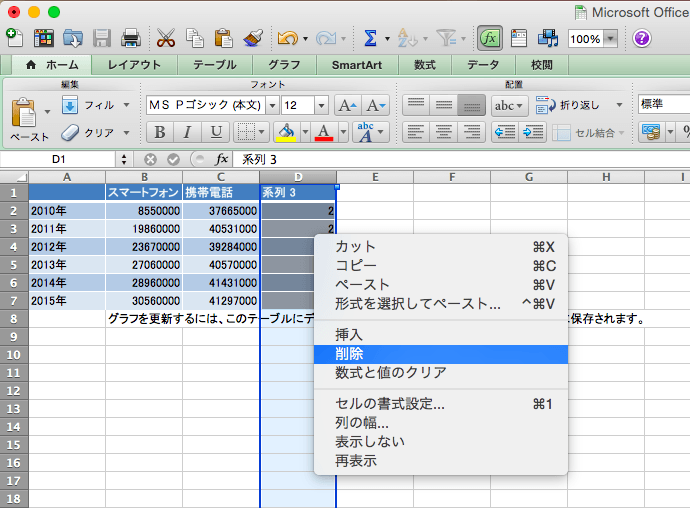The height and width of the screenshot is (508, 690).
Task: Click the Filter funnel icon
Action: coord(446,38)
